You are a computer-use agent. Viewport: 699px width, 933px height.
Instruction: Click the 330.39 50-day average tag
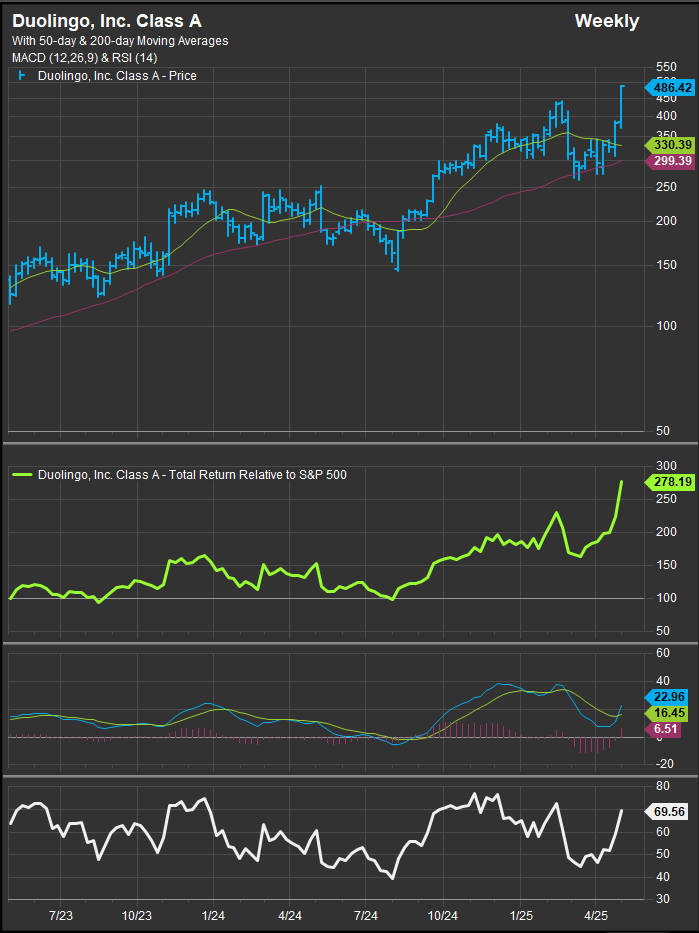click(x=670, y=145)
